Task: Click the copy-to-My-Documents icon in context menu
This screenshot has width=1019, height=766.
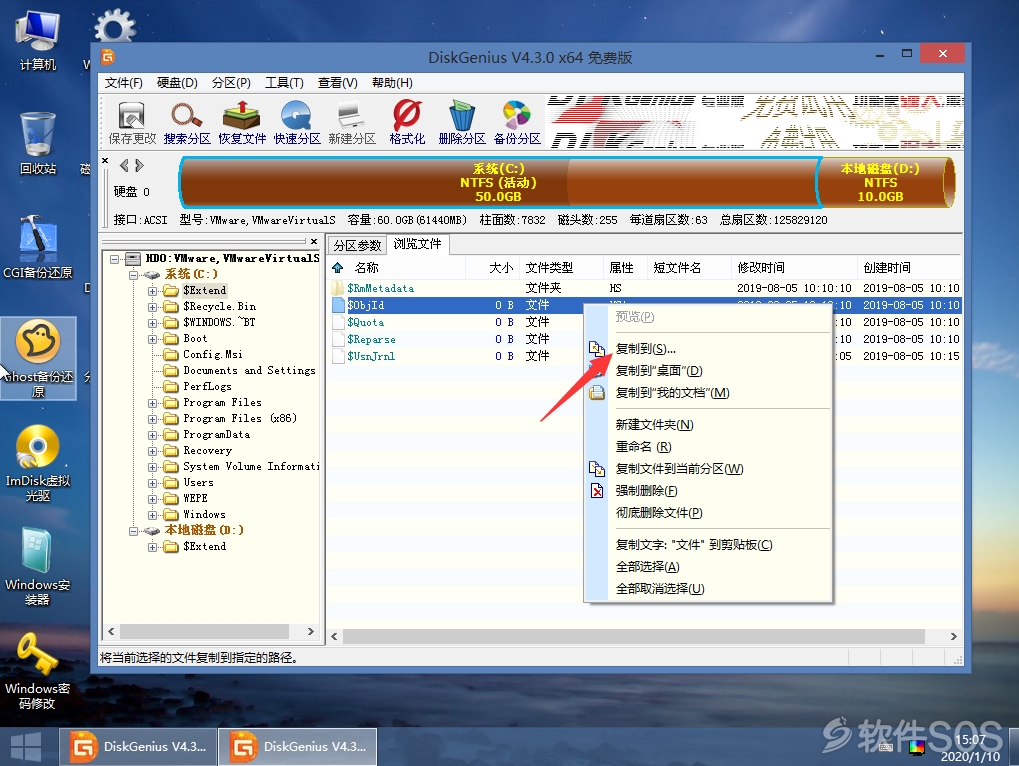Action: (597, 392)
